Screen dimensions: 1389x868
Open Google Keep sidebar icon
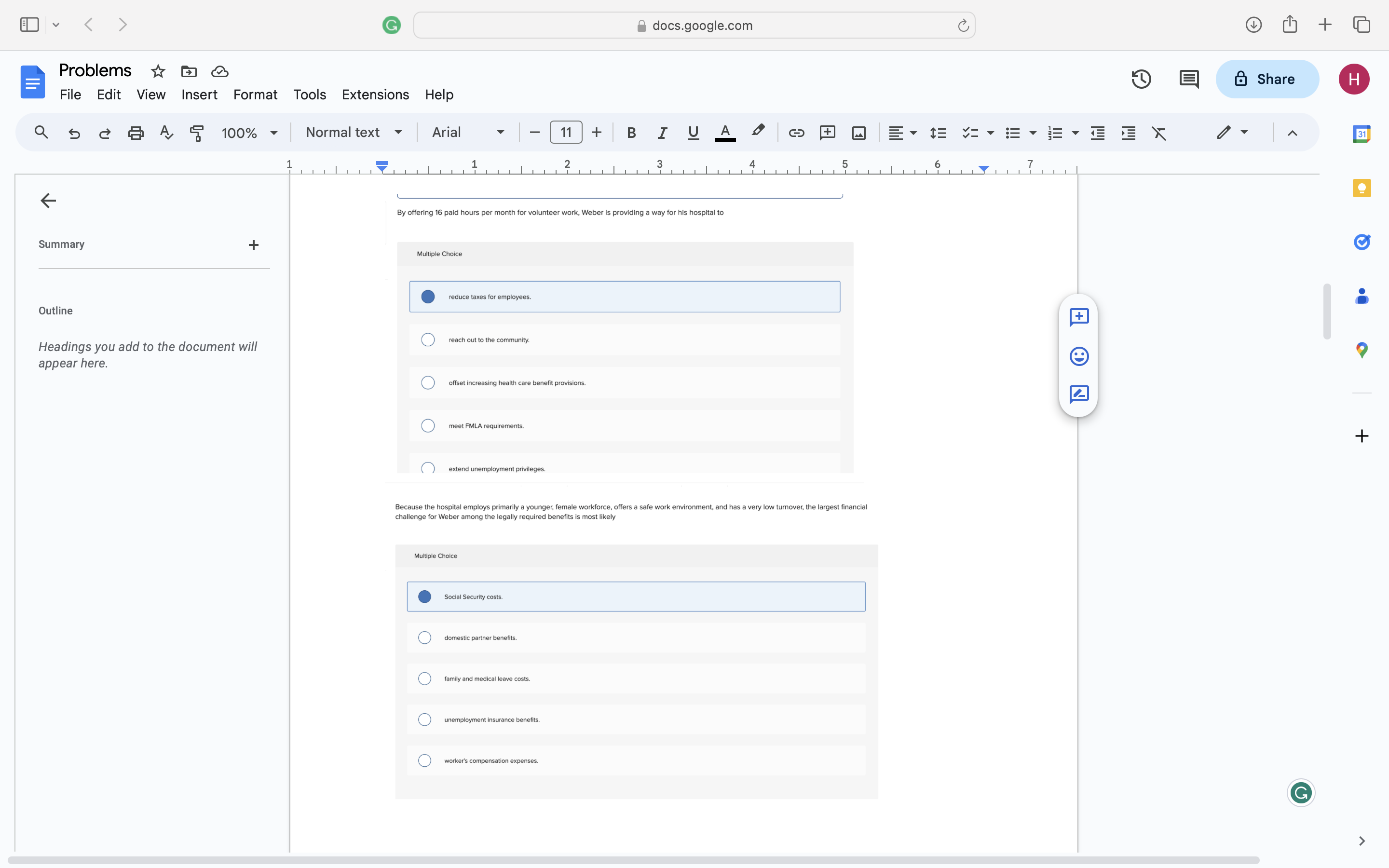pyautogui.click(x=1362, y=188)
